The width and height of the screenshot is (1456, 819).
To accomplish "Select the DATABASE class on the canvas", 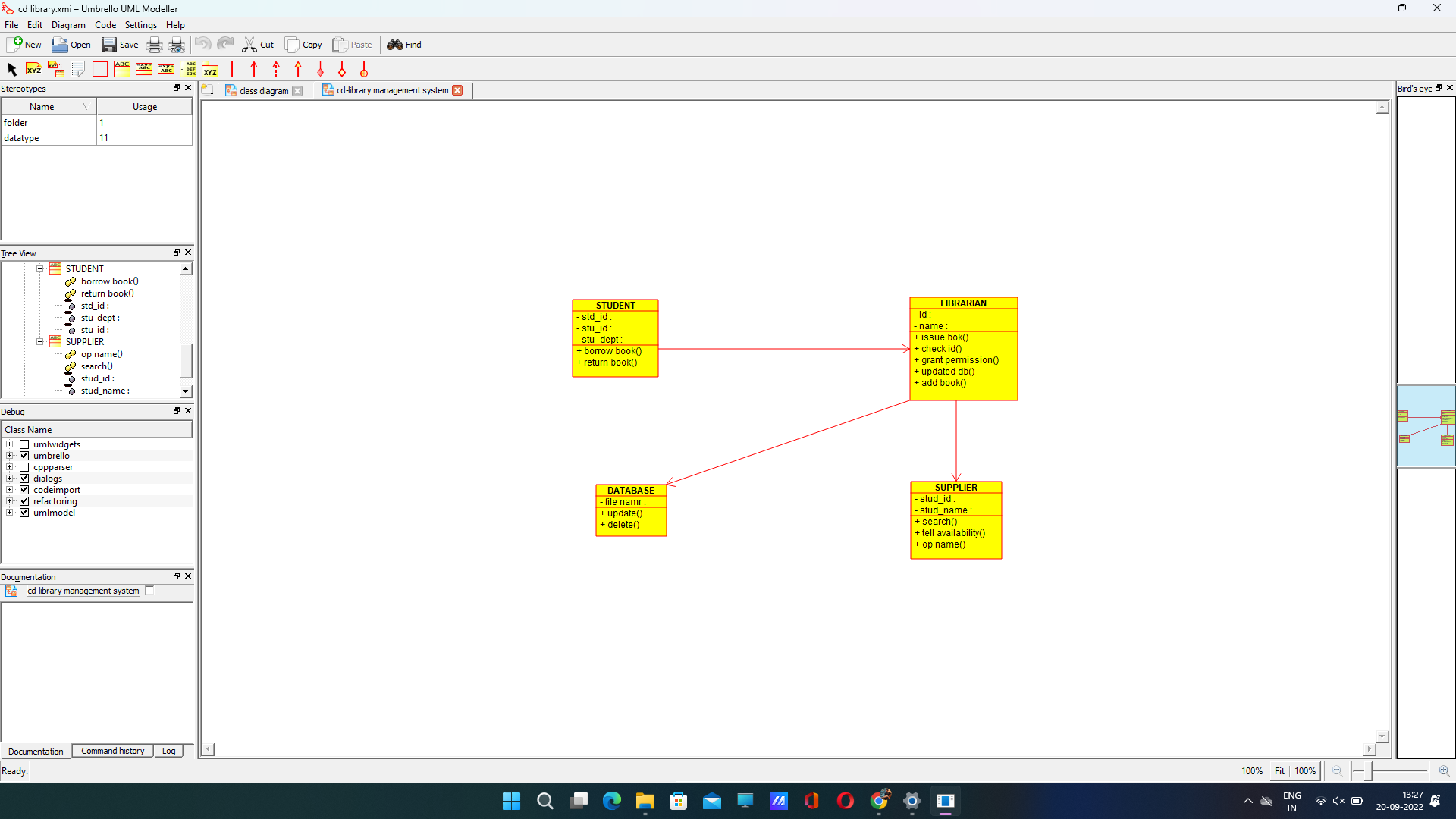I will pos(631,507).
